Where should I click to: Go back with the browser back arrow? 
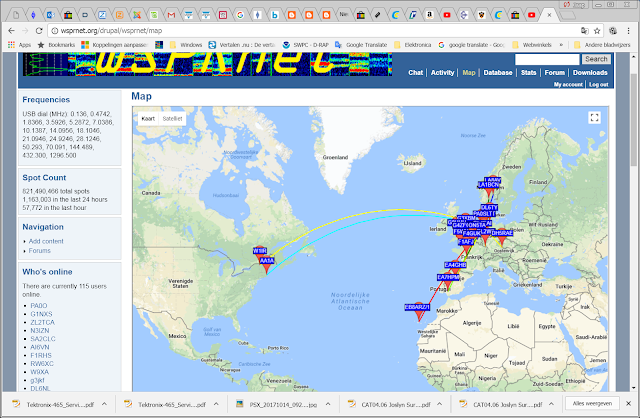(x=11, y=31)
